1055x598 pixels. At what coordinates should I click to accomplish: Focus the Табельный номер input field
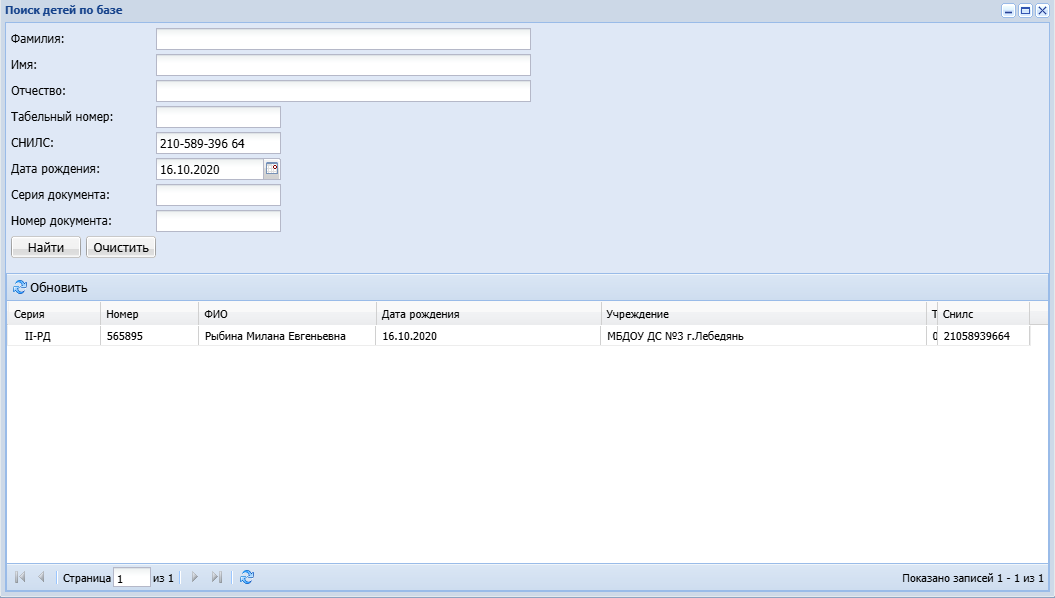pos(218,117)
